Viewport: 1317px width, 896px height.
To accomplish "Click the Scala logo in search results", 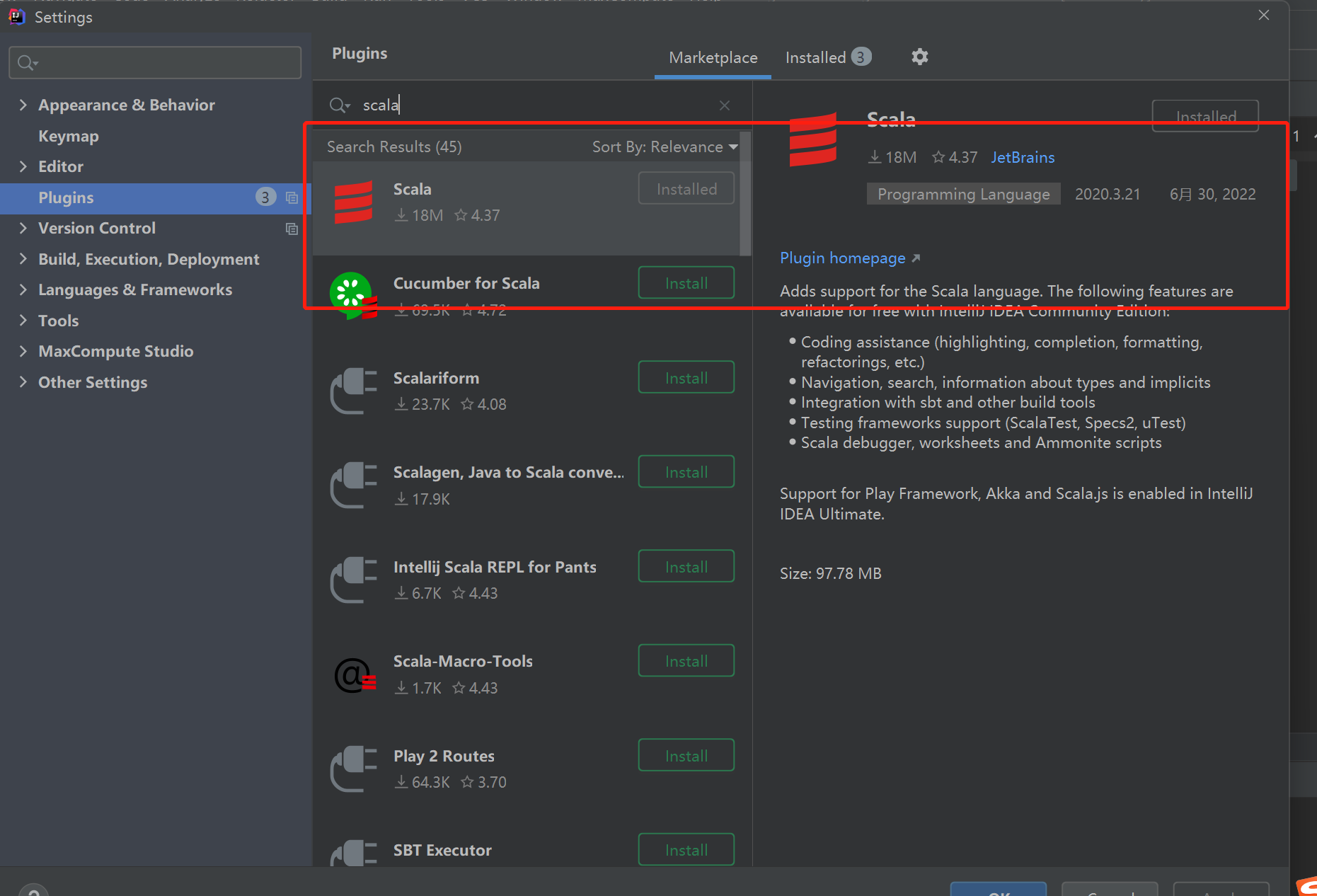I will (353, 202).
